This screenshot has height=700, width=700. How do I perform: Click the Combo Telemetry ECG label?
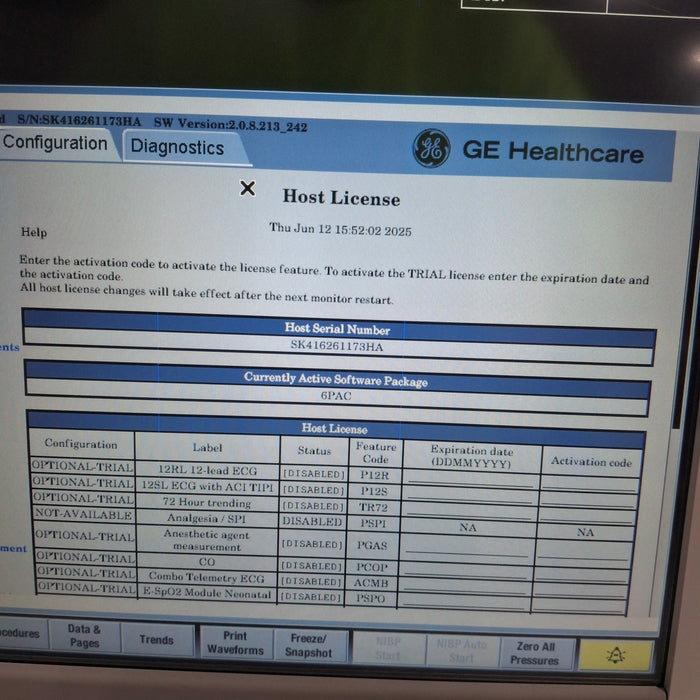(206, 577)
